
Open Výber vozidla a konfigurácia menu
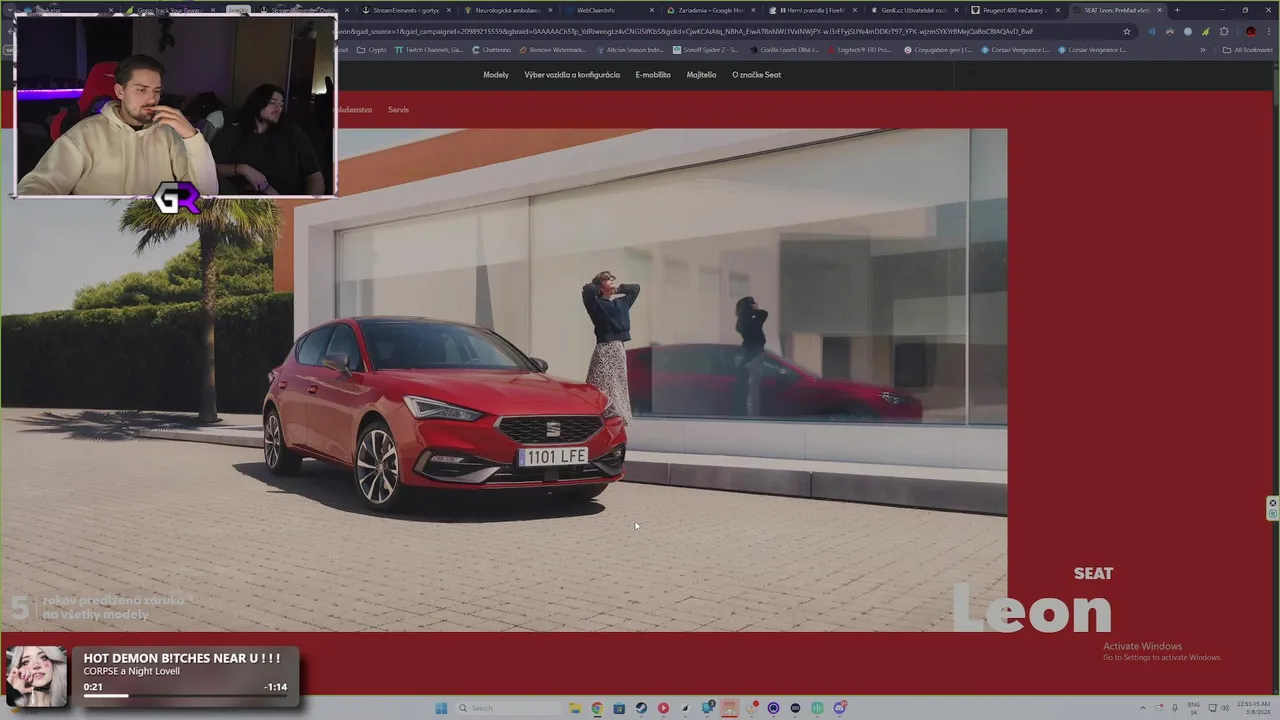pyautogui.click(x=572, y=75)
